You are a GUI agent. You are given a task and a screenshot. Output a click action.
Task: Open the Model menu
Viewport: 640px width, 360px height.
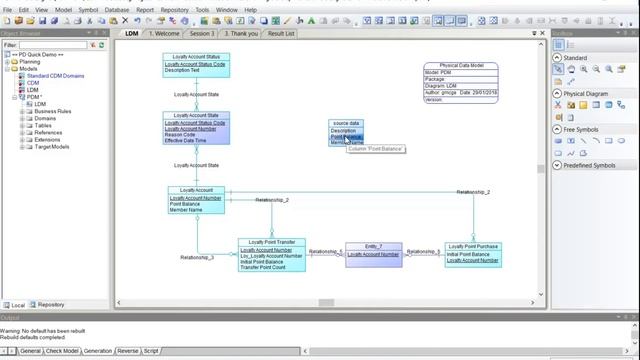(x=63, y=10)
